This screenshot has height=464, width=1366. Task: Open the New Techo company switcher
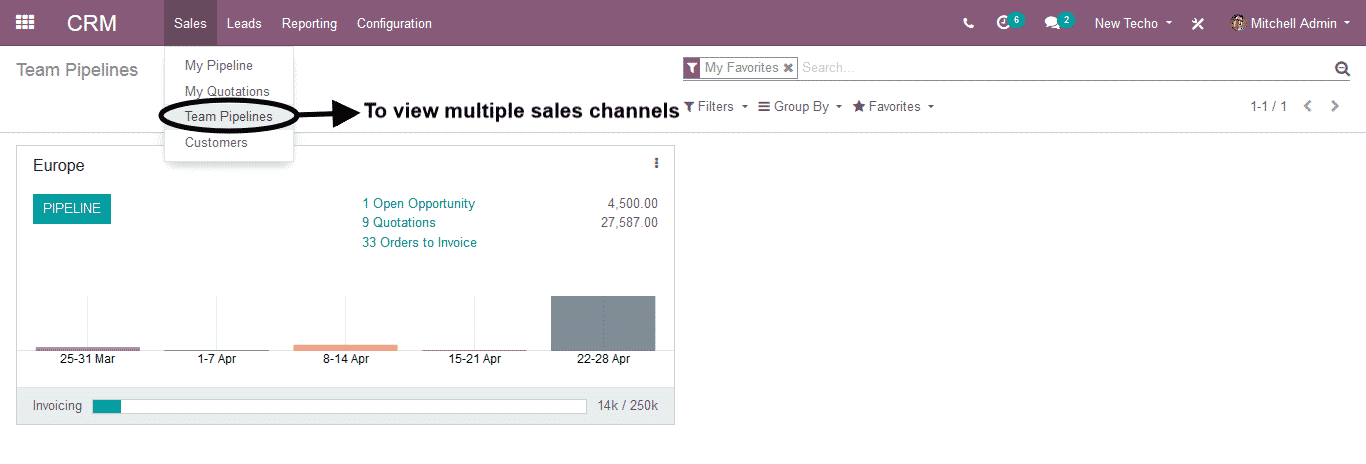(x=1133, y=23)
